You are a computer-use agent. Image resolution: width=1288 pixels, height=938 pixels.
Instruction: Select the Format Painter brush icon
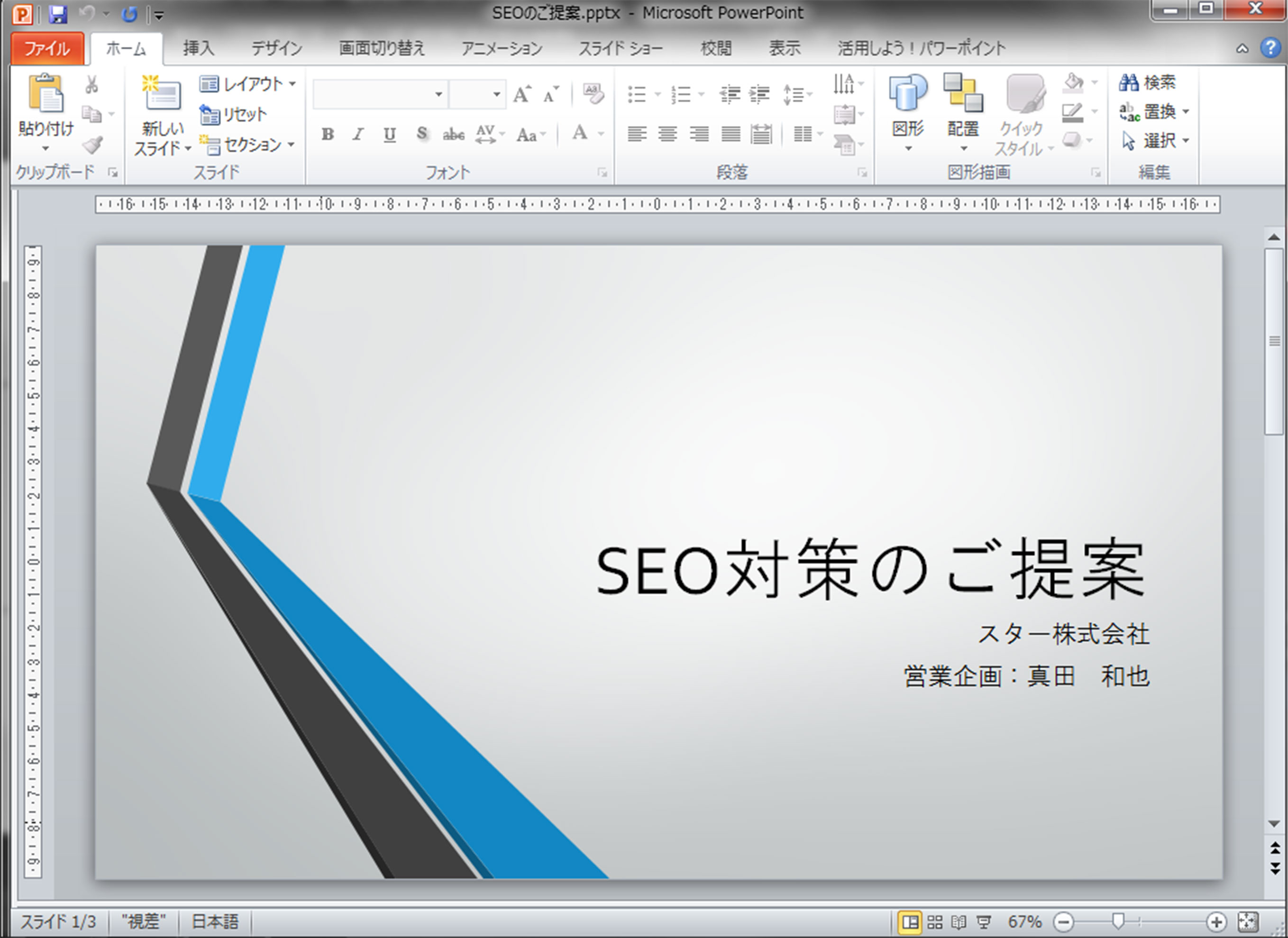click(92, 144)
